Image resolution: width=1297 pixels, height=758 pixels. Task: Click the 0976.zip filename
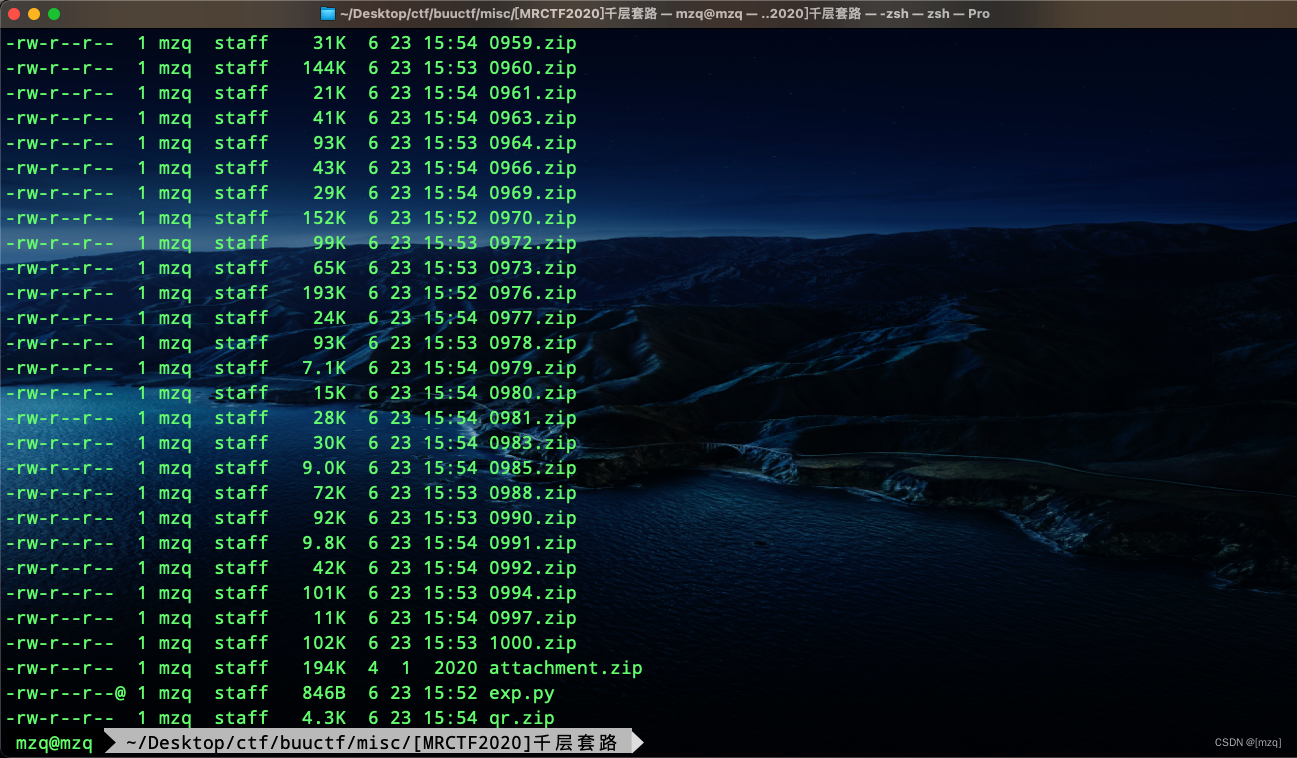(532, 293)
